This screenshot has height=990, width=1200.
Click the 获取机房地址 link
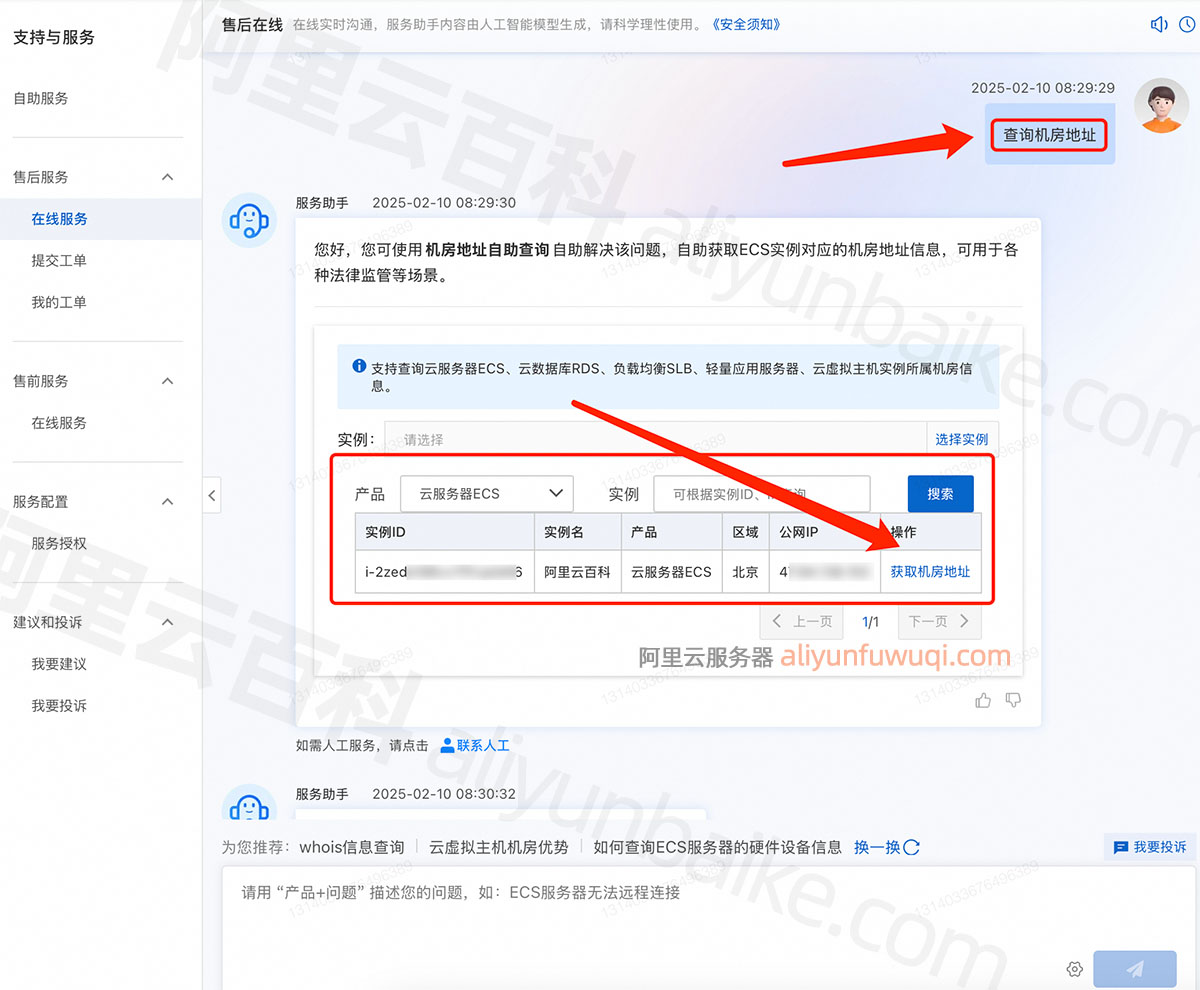[930, 572]
